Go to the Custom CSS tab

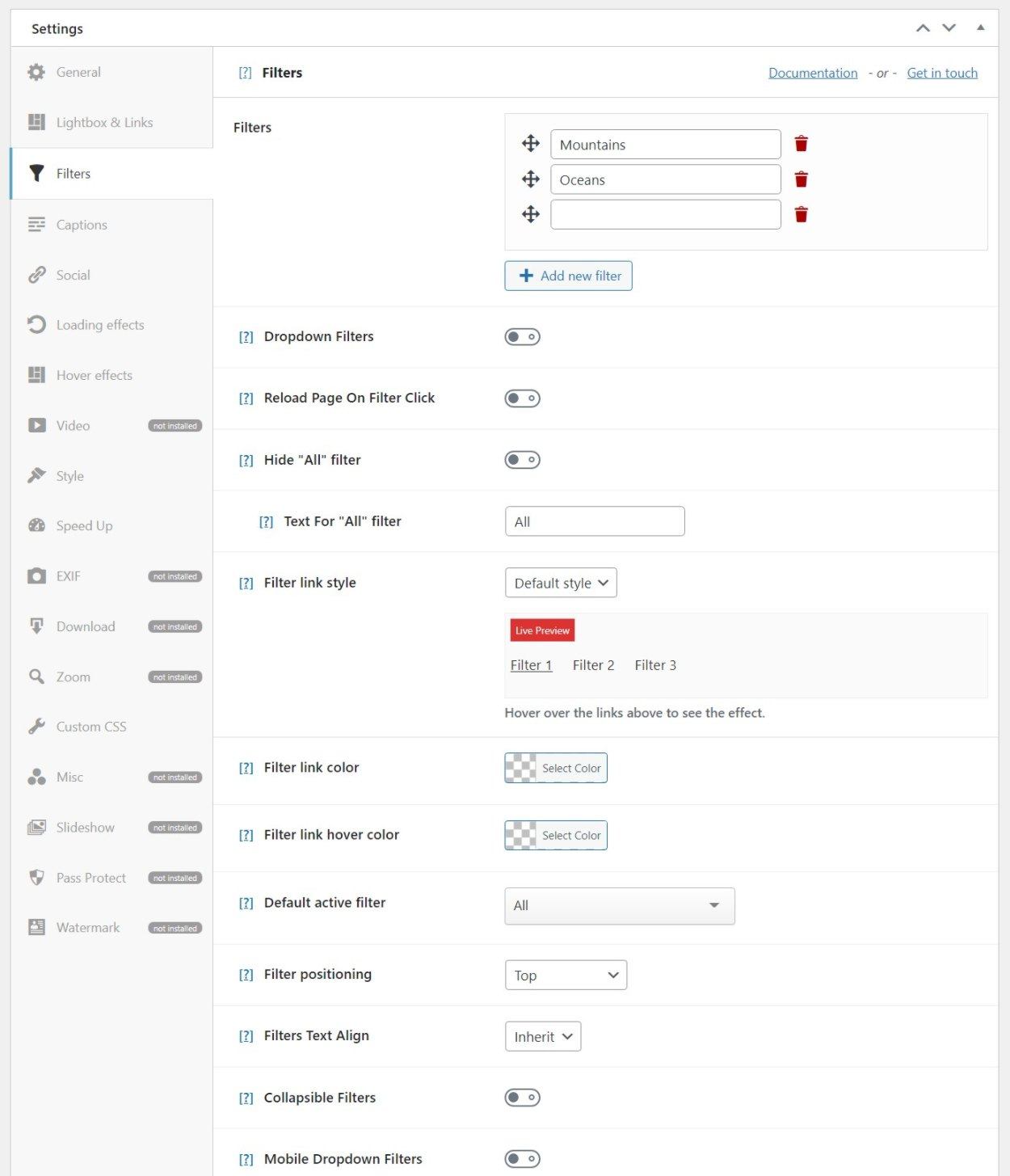(x=112, y=727)
